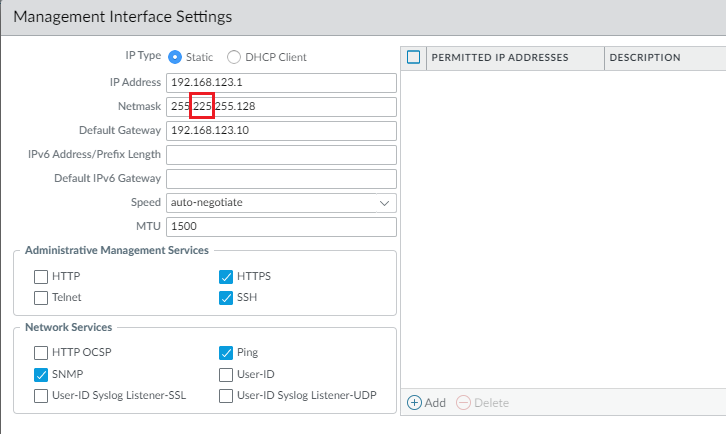The width and height of the screenshot is (726, 434).
Task: Enable the HTTP management service
Action: (41, 277)
